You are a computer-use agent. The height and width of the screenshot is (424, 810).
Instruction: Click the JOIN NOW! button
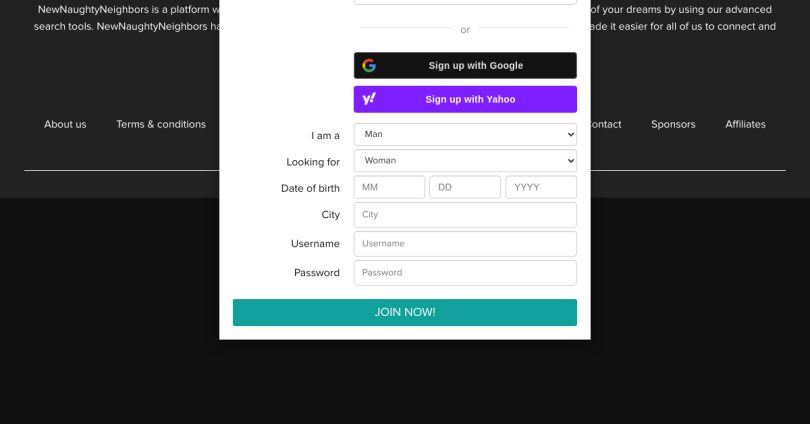point(404,312)
